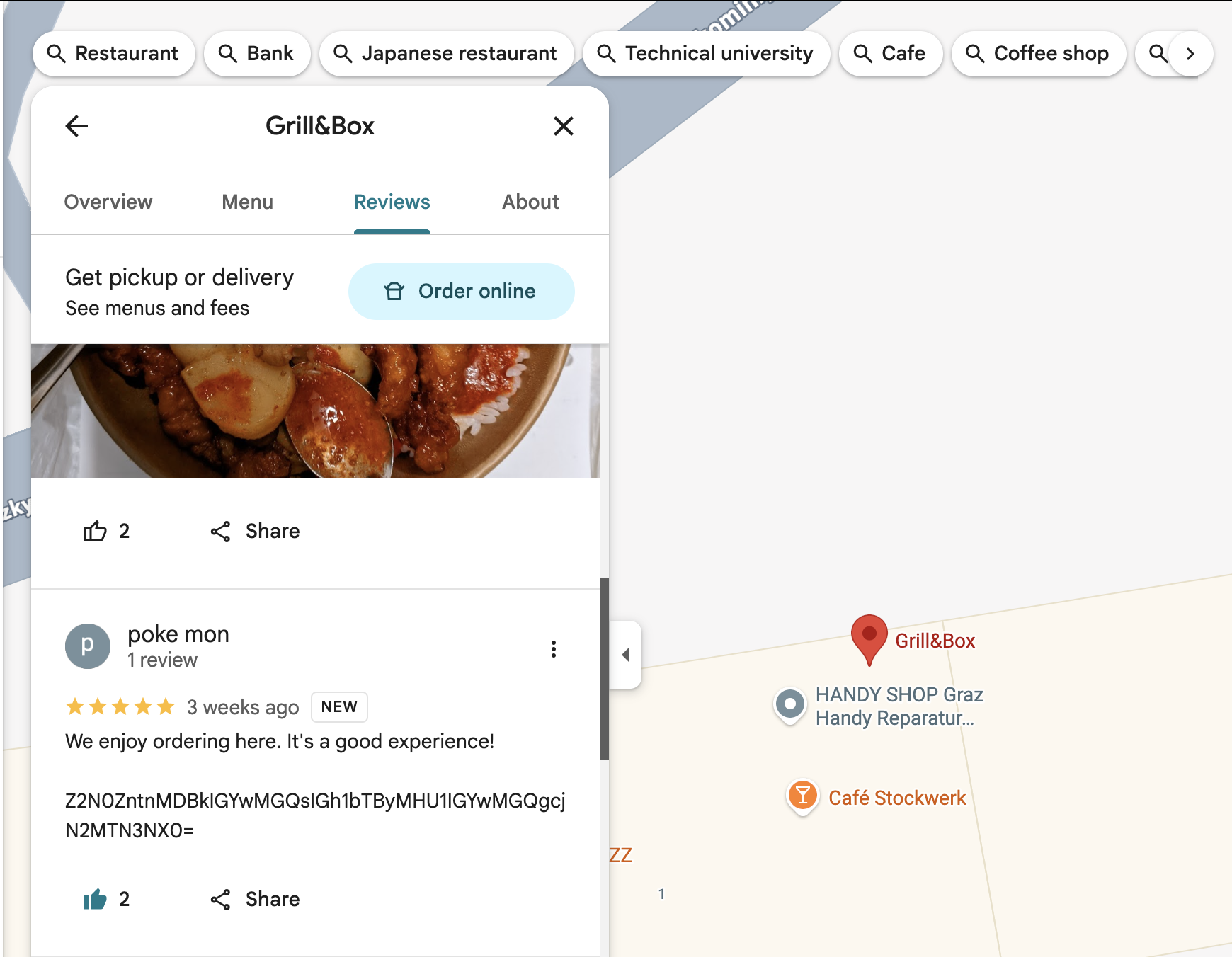This screenshot has width=1232, height=957.
Task: Collapse the side panel
Action: click(626, 655)
